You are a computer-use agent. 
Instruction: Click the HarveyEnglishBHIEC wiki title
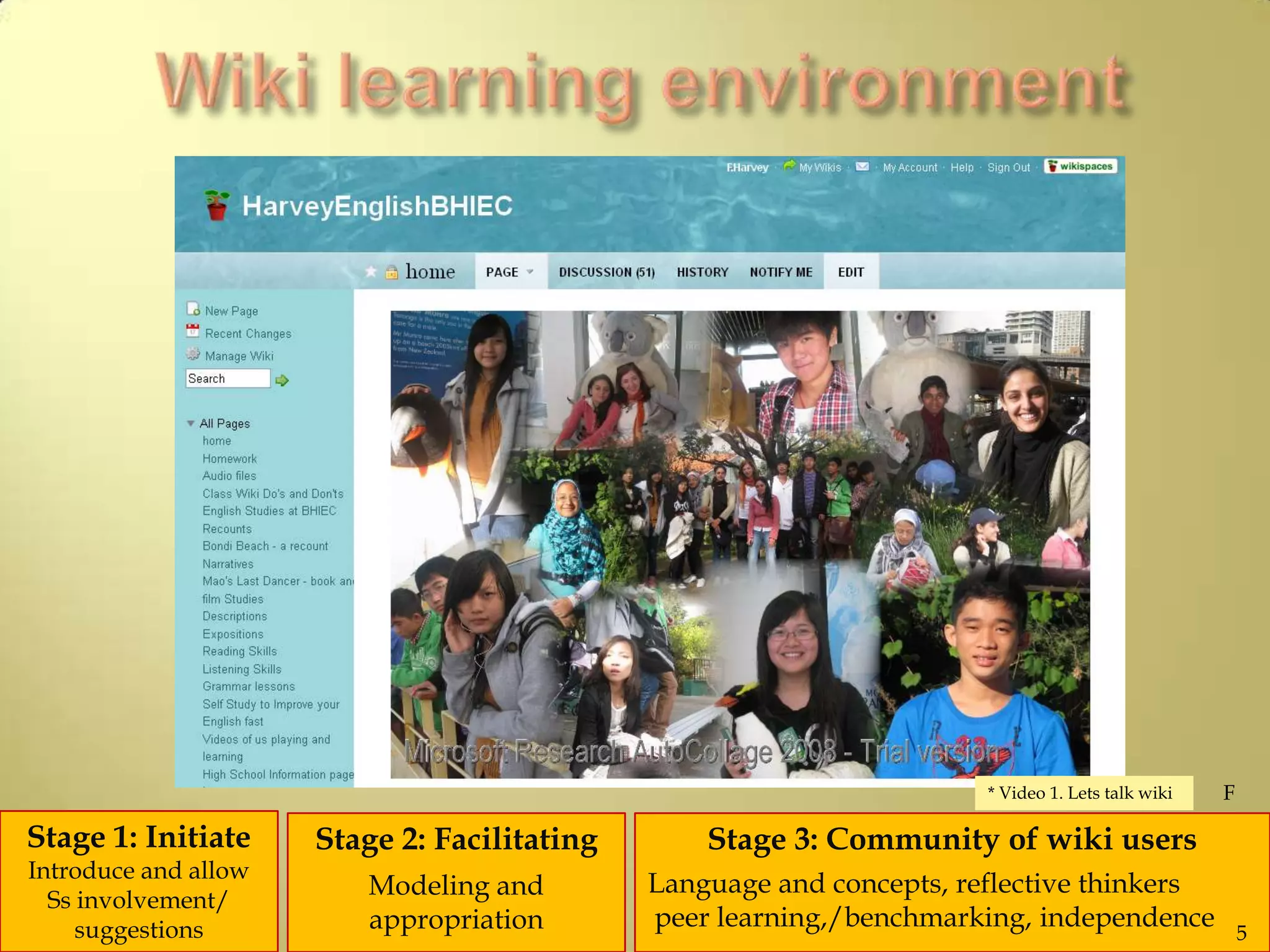click(377, 206)
